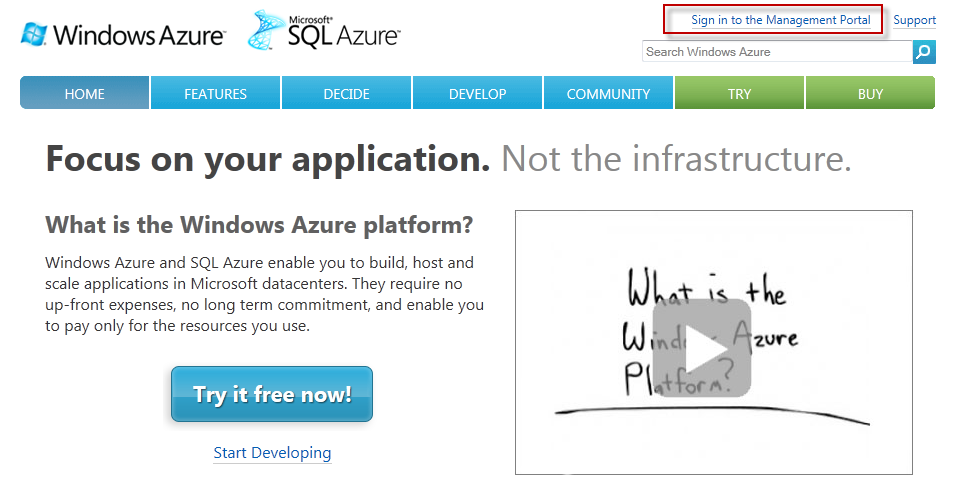Focus the Search Windows Azure field
The image size is (959, 492).
click(x=777, y=52)
